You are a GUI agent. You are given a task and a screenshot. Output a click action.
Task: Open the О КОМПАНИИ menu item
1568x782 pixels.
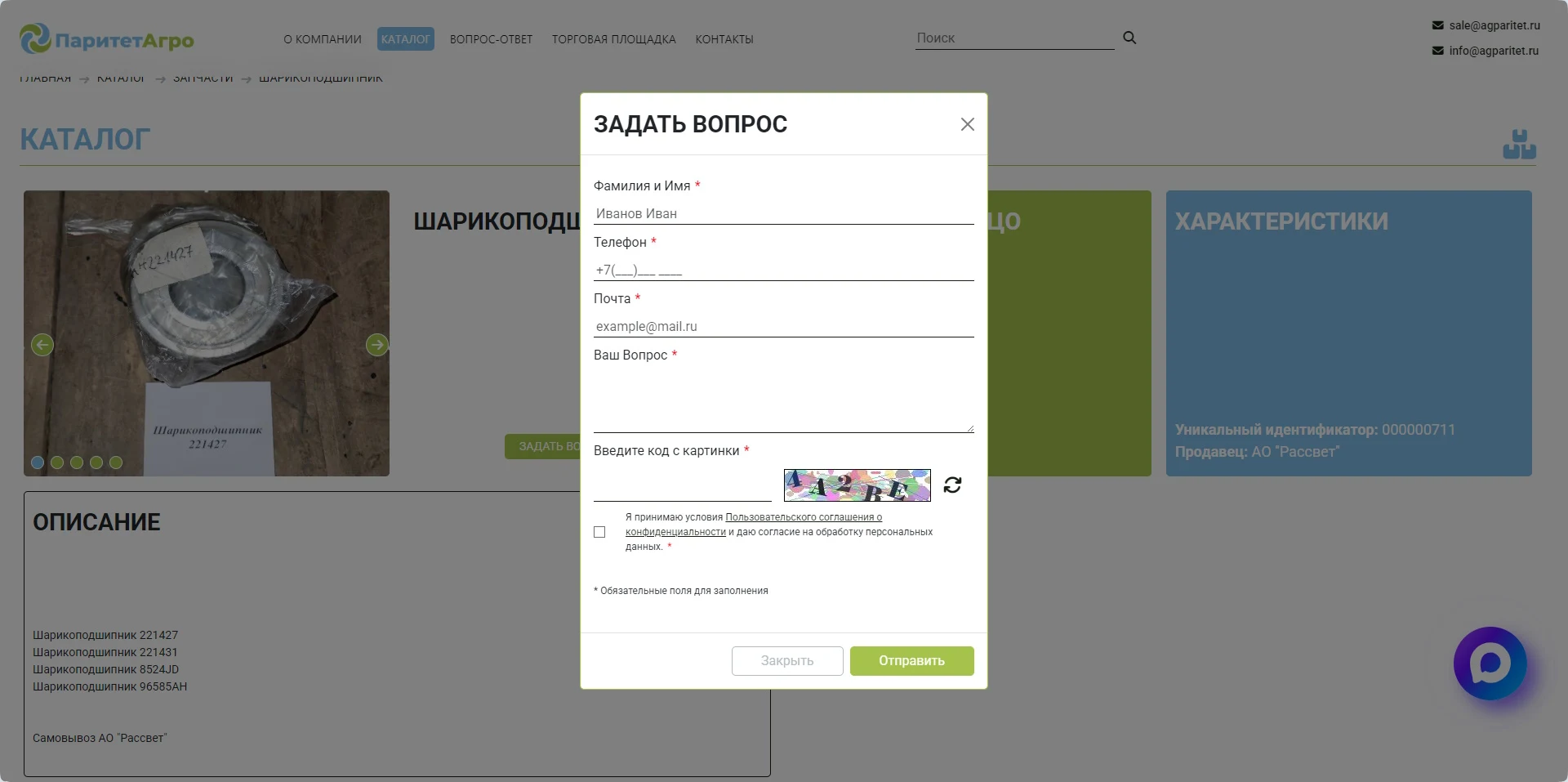point(323,39)
